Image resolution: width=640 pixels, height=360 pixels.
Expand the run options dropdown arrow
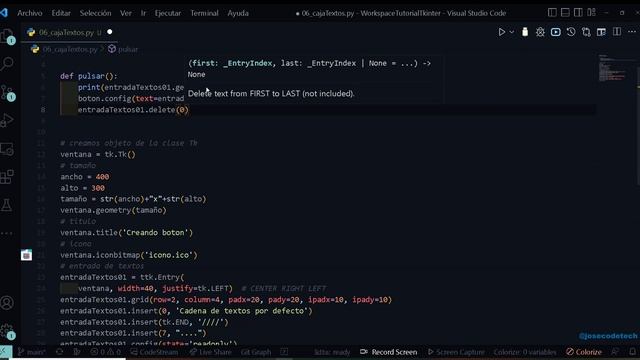click(x=511, y=32)
